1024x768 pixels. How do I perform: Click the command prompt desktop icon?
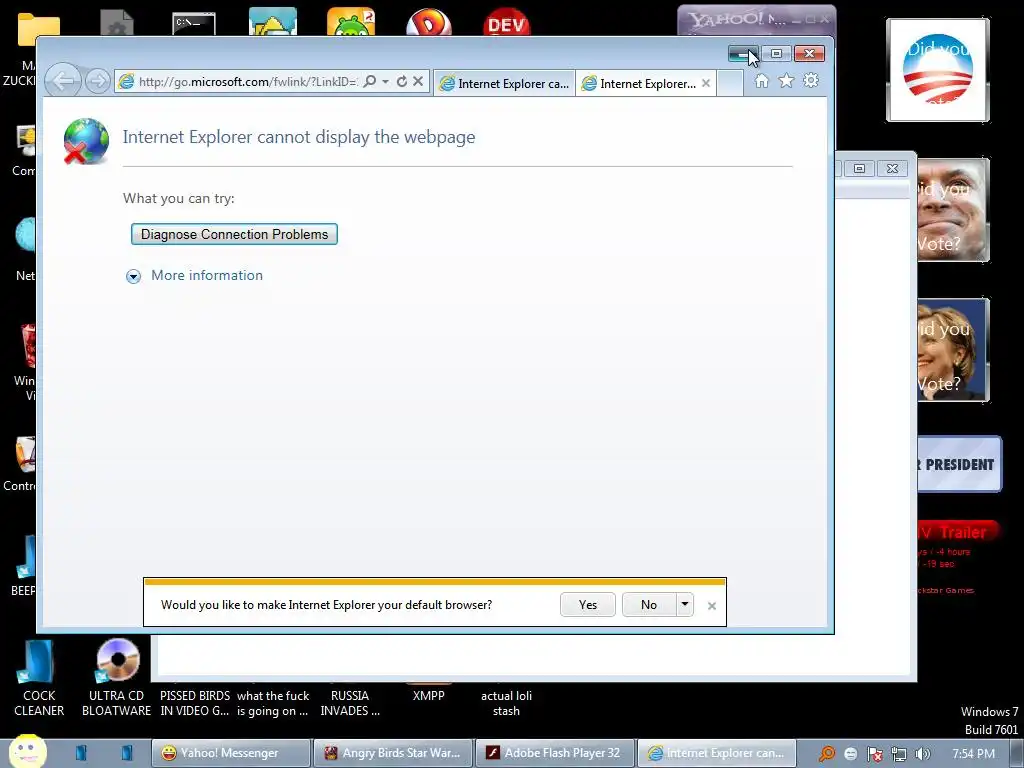tap(194, 24)
